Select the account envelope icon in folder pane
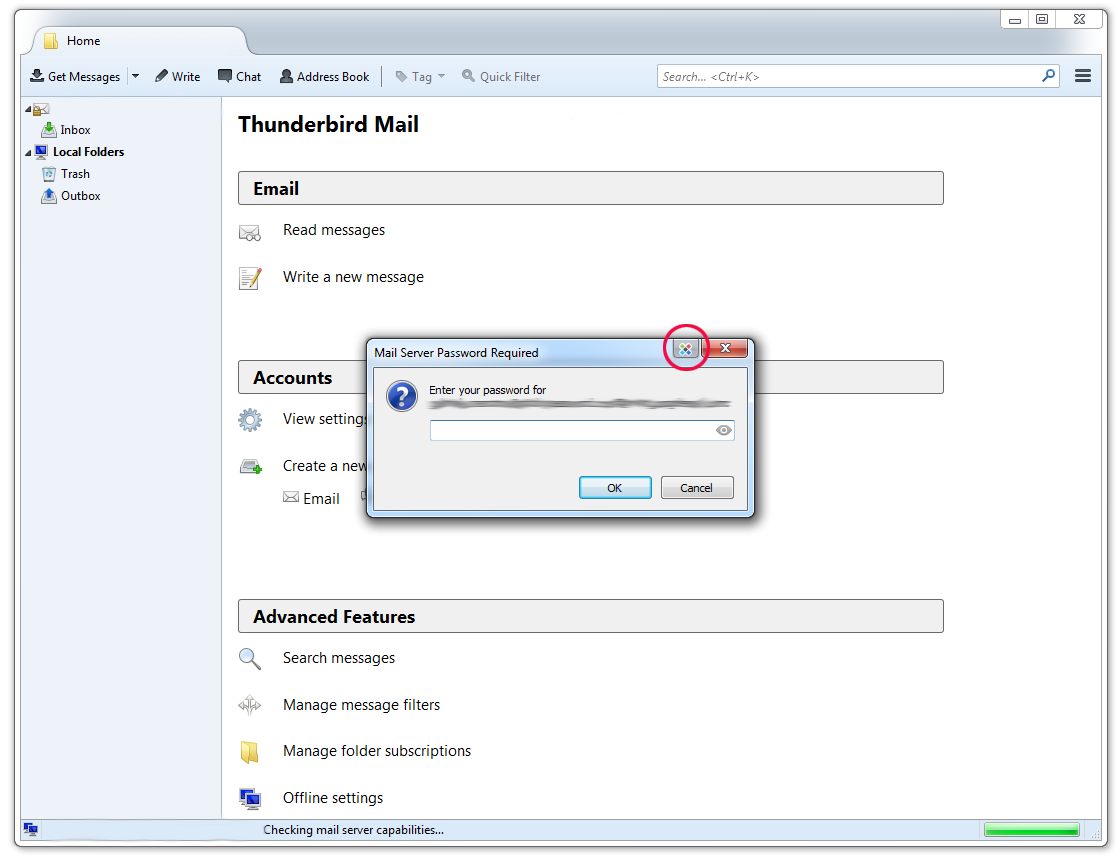Image resolution: width=1120 pixels, height=866 pixels. tap(41, 109)
